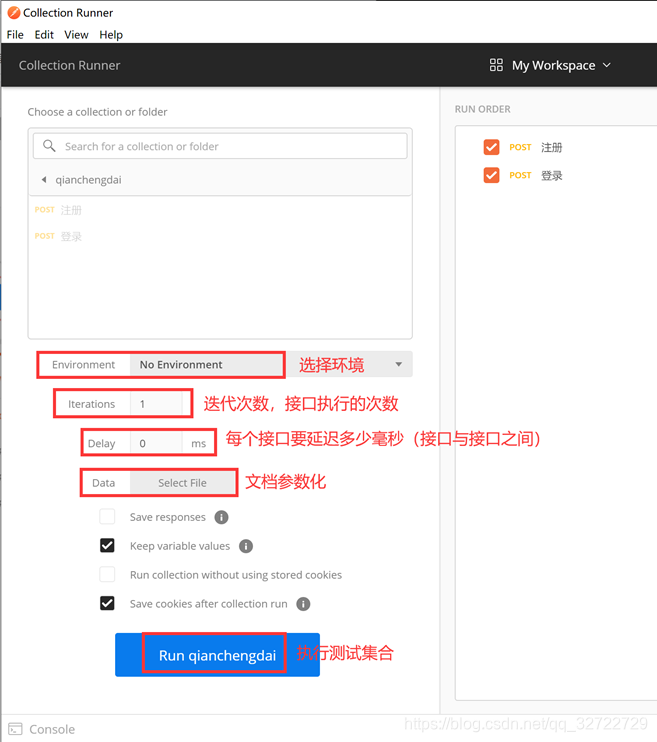The image size is (657, 742).
Task: Click the 'Data' label
Action: 104,483
